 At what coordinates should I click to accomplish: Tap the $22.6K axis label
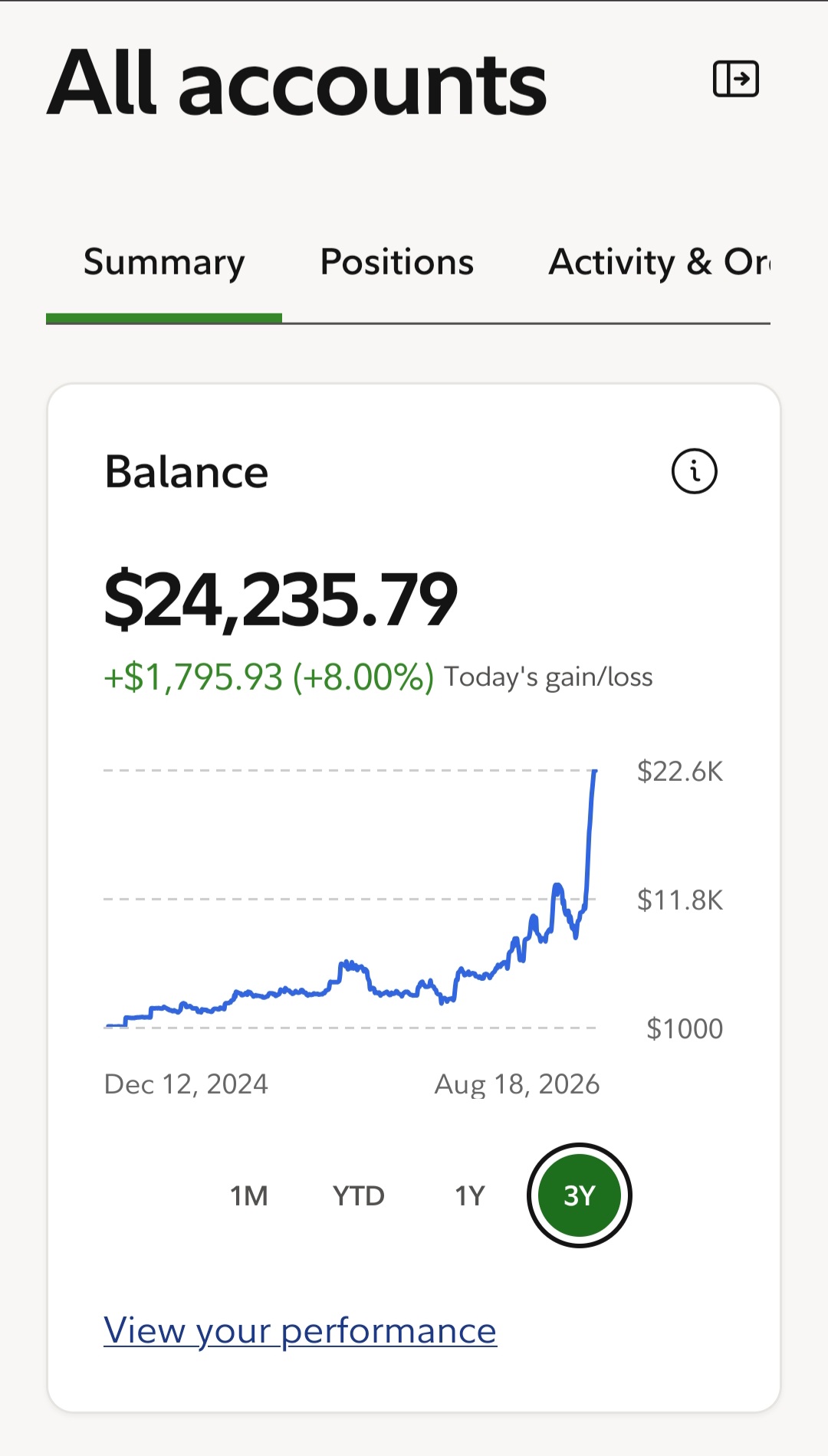coord(680,771)
